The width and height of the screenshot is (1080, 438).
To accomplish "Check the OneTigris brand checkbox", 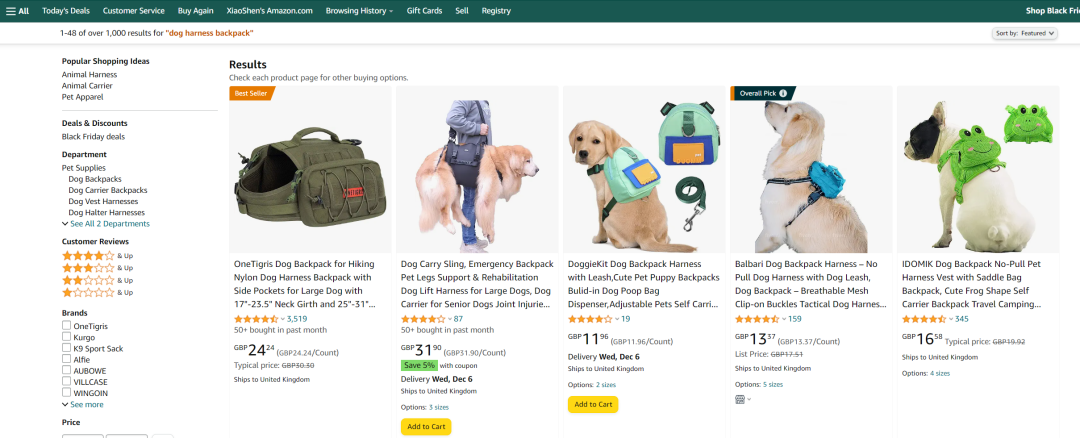I will pos(66,326).
